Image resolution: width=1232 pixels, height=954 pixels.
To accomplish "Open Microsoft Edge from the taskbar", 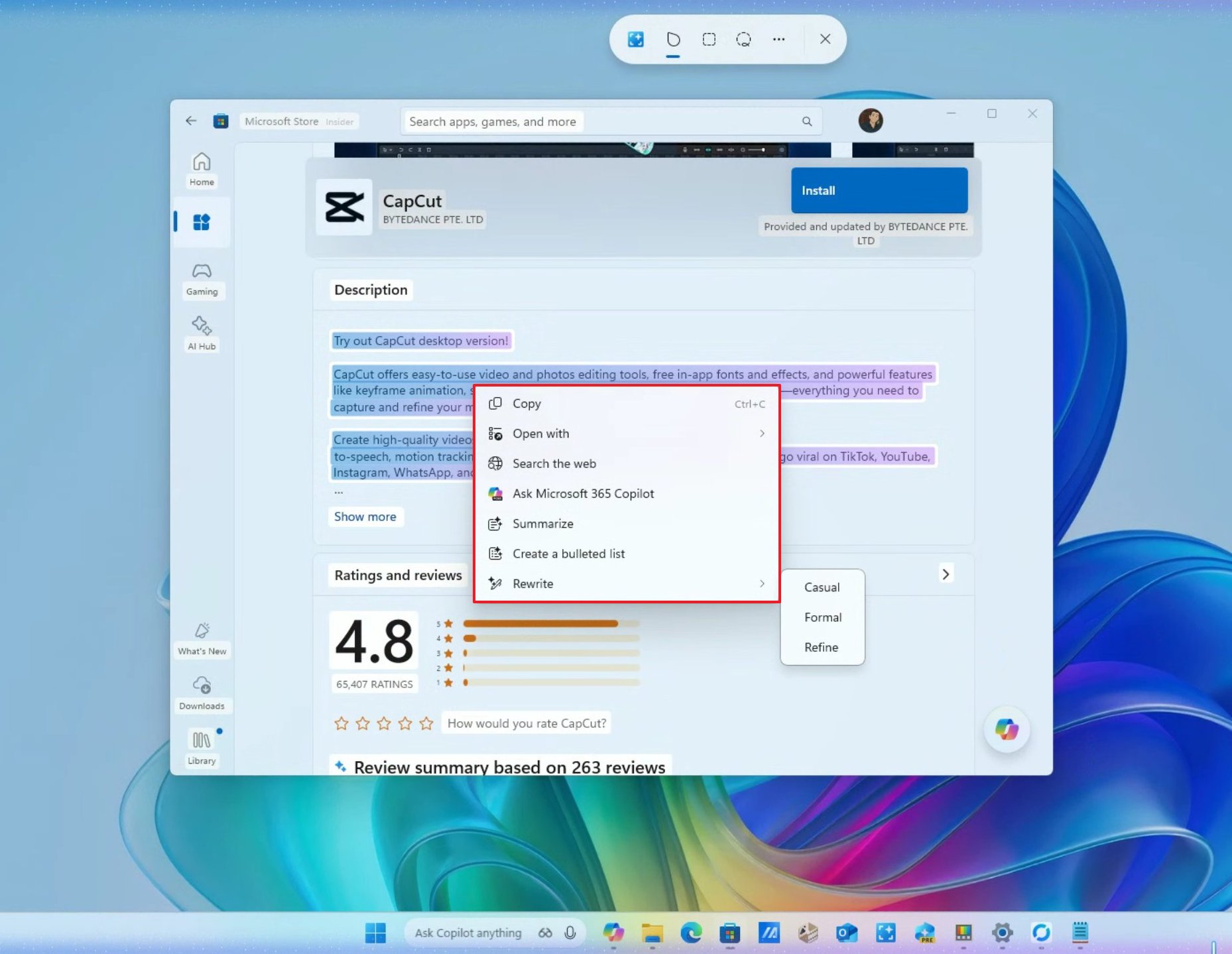I will point(692,933).
